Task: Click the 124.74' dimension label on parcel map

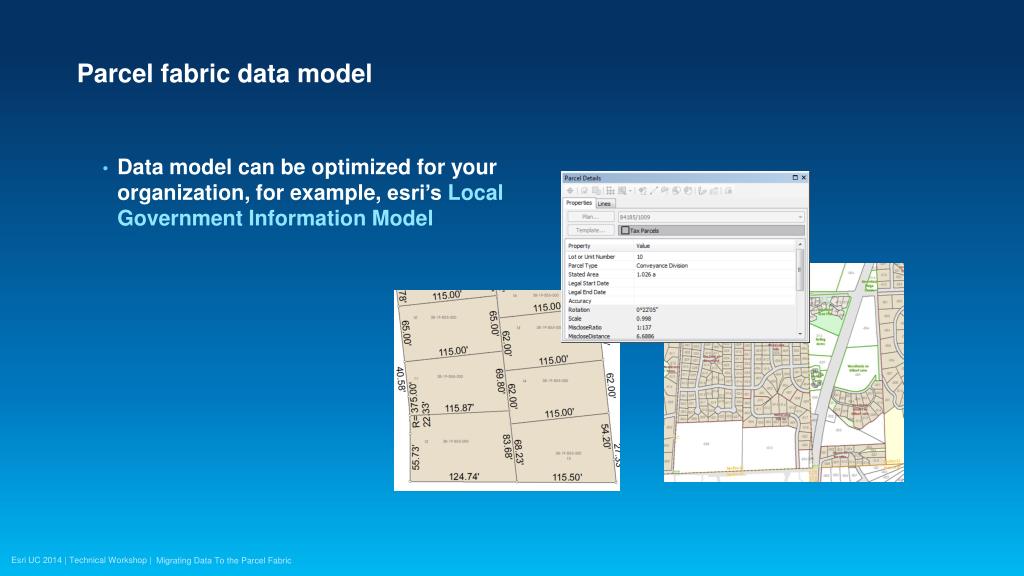Action: point(464,477)
